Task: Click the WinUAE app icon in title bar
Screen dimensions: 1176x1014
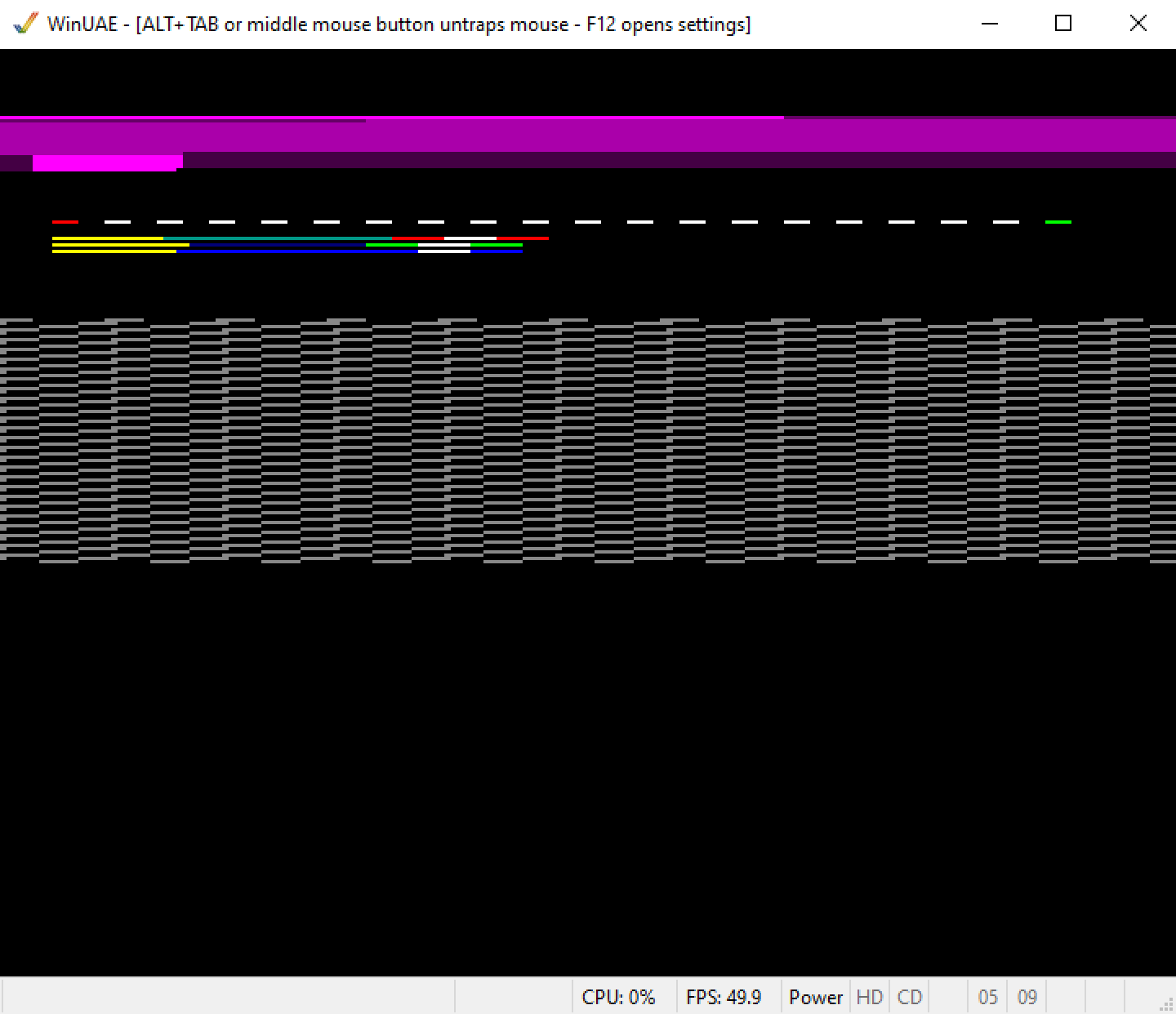Action: pyautogui.click(x=26, y=23)
